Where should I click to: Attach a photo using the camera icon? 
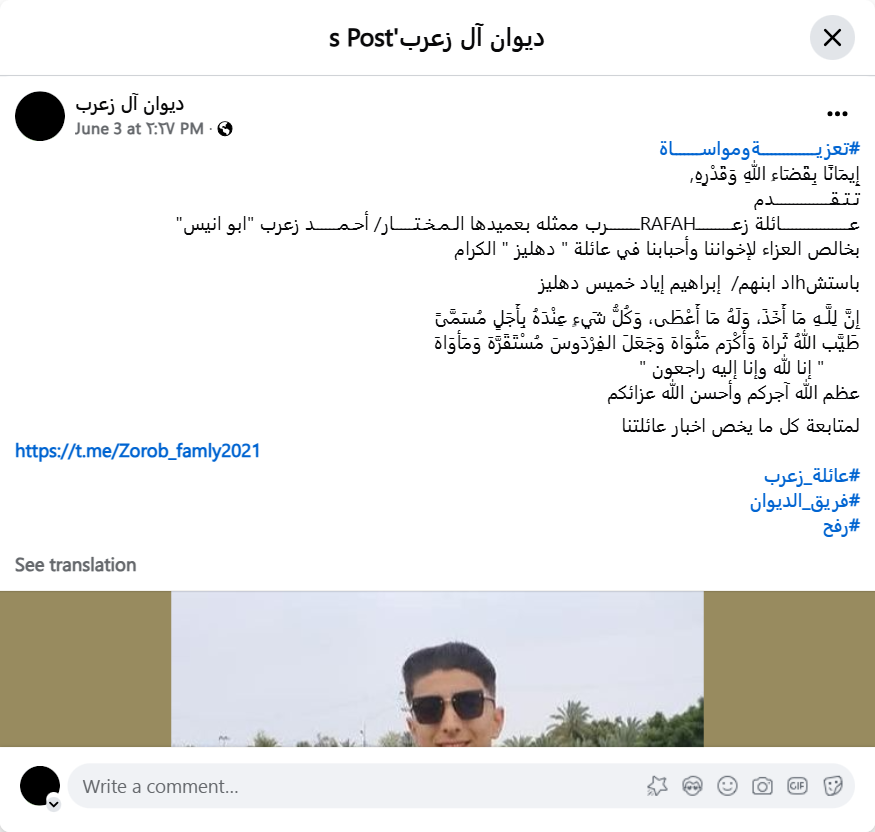[762, 786]
